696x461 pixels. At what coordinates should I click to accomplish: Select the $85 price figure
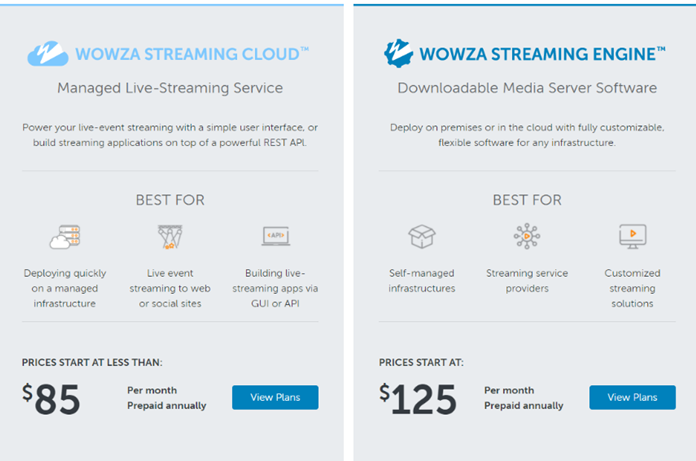(52, 399)
